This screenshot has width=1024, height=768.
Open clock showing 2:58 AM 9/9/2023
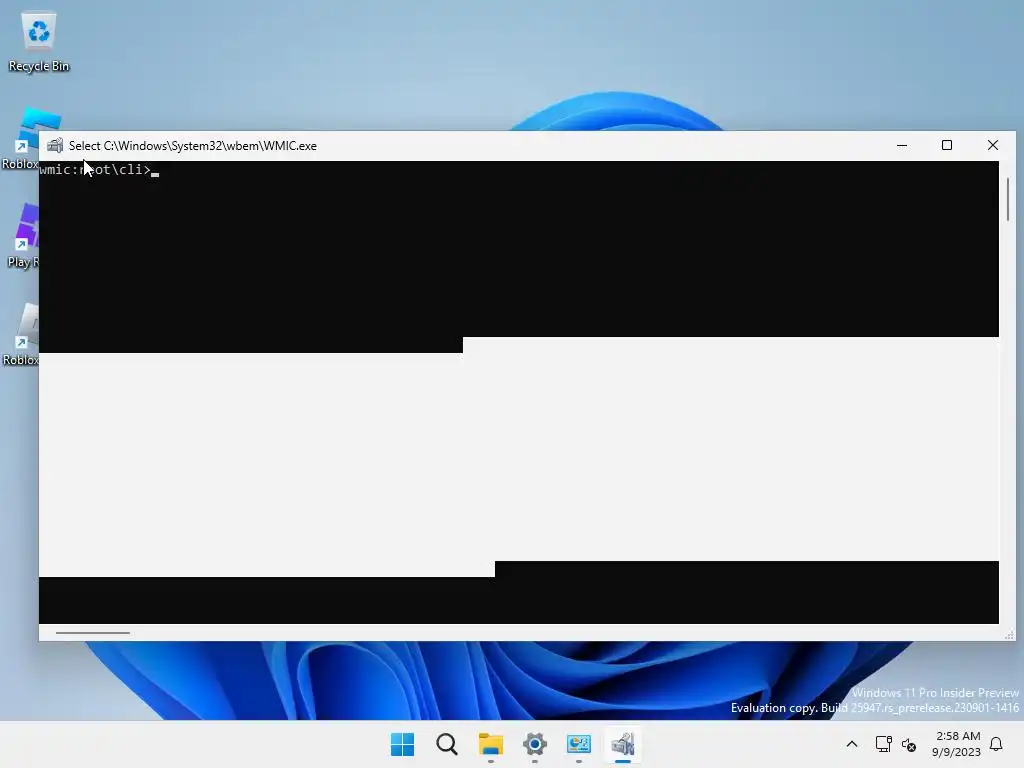click(x=957, y=744)
